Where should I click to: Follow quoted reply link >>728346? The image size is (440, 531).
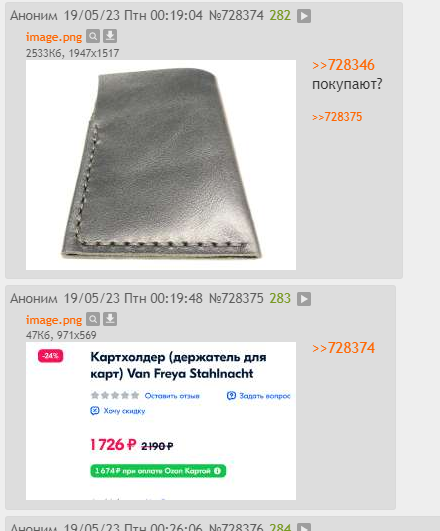pyautogui.click(x=343, y=65)
